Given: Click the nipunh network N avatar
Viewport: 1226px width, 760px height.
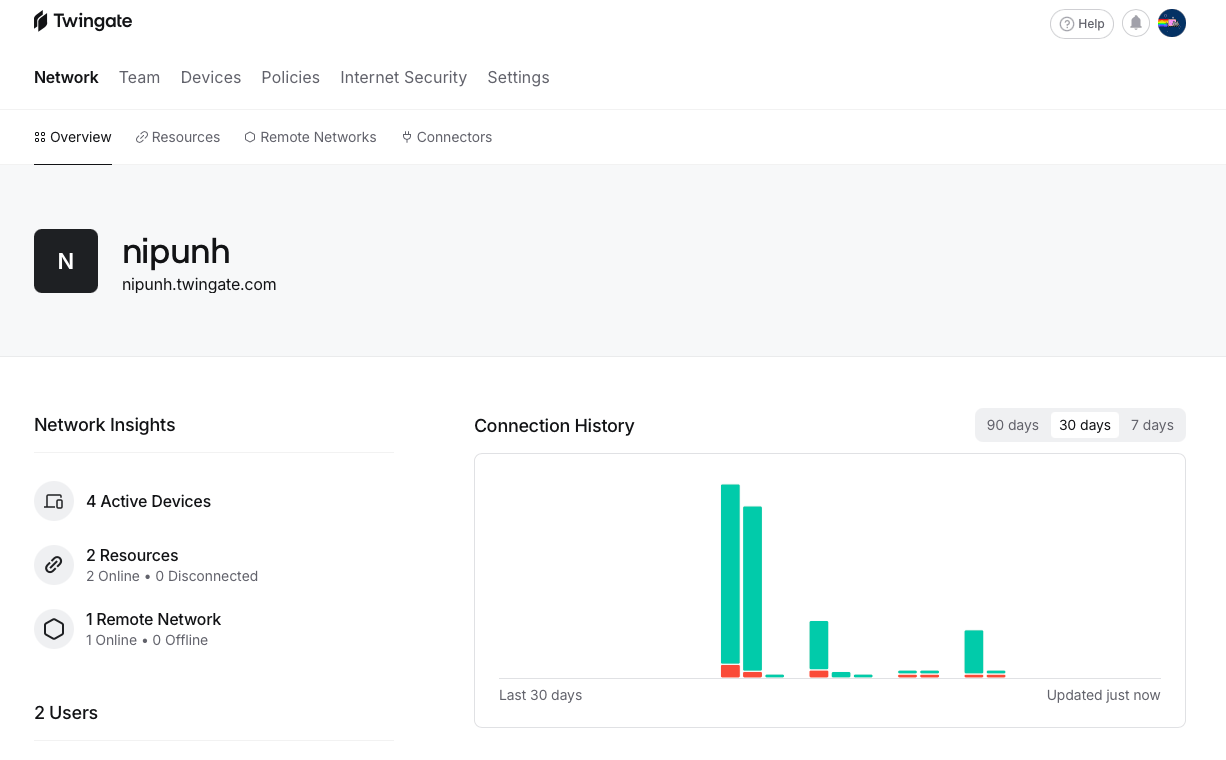Looking at the screenshot, I should pyautogui.click(x=66, y=261).
